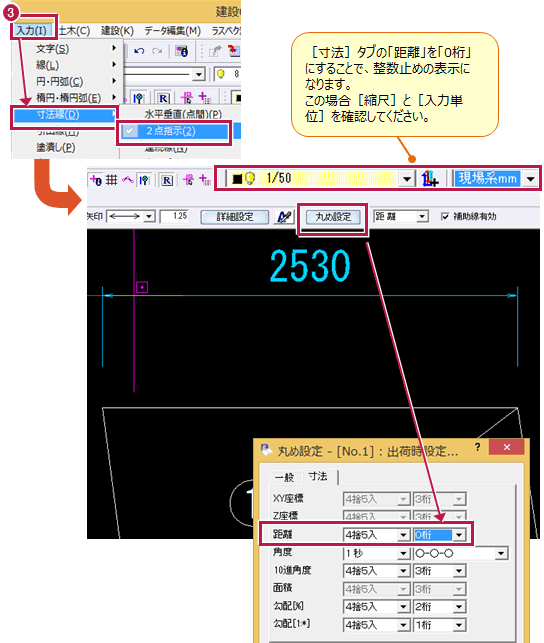This screenshot has width=544, height=643.
Task: Expand the 1/50 scale dropdown
Action: point(407,179)
